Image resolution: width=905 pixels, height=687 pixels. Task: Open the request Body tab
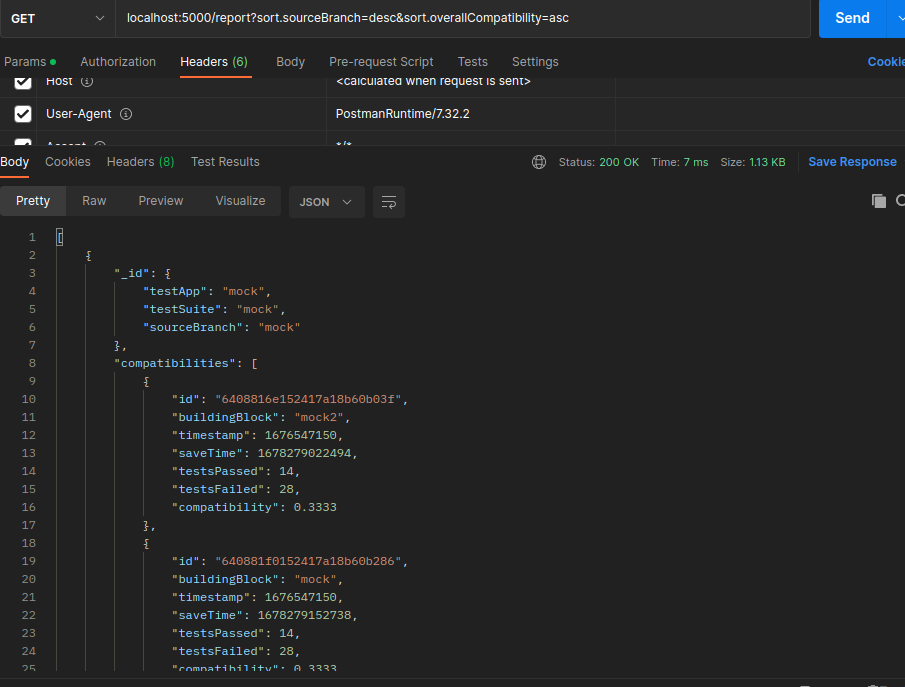click(x=290, y=62)
